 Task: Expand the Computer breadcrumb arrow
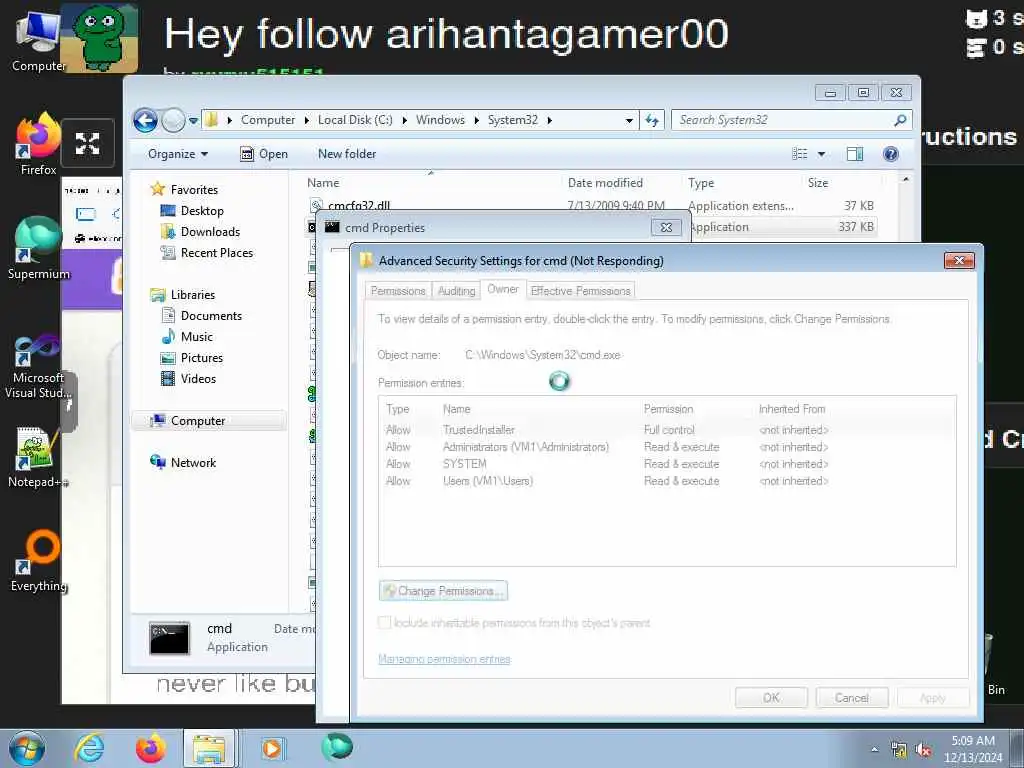[306, 120]
